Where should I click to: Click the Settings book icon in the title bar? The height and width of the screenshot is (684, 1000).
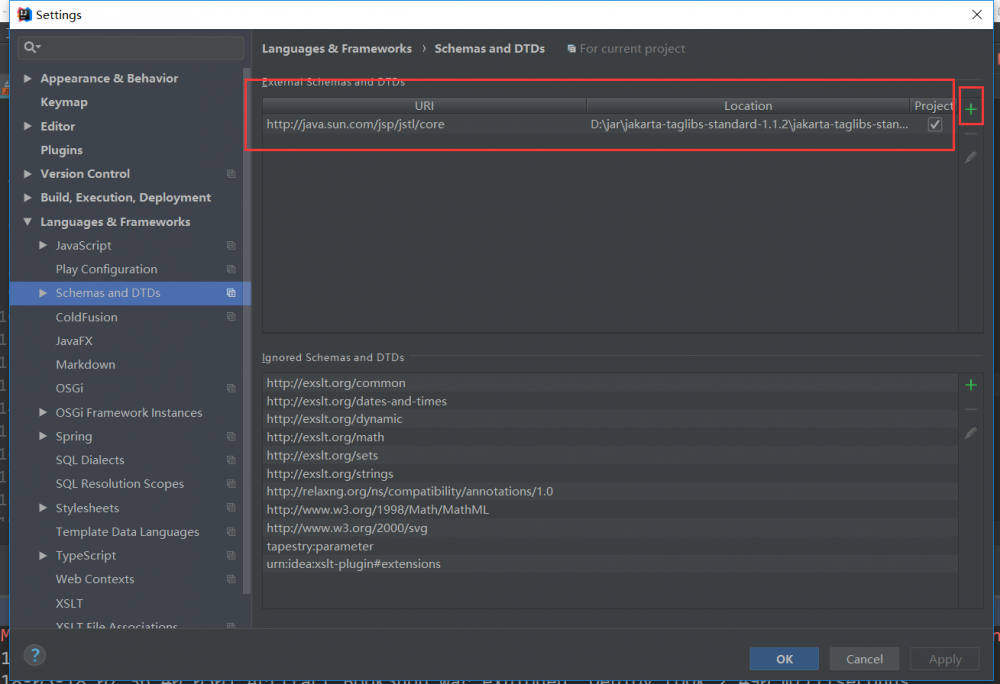[24, 14]
